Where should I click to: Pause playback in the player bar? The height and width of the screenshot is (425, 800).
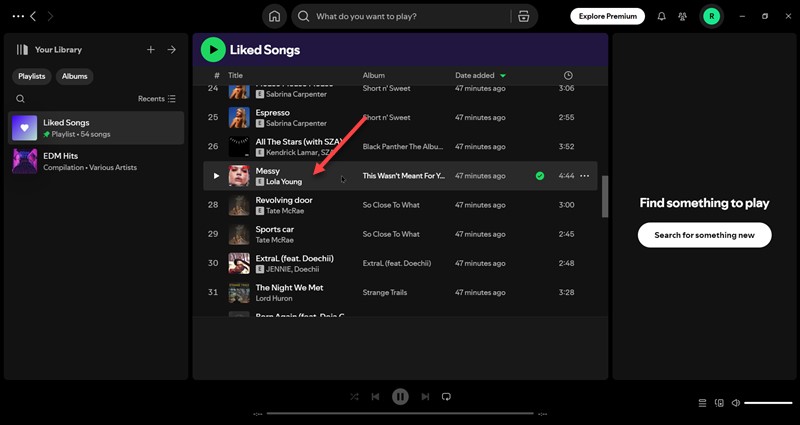pyautogui.click(x=400, y=396)
